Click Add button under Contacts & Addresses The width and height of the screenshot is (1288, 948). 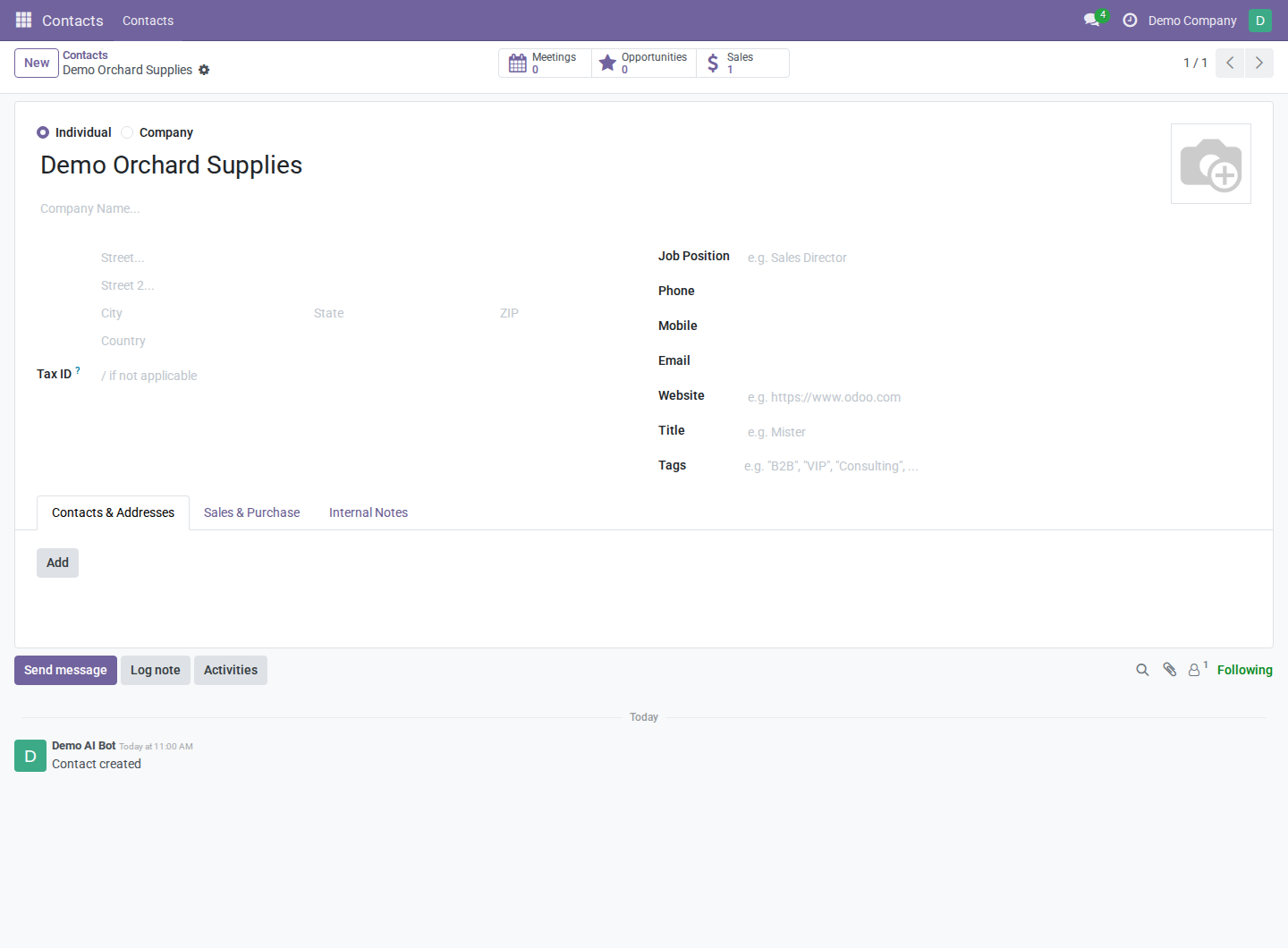57,563
